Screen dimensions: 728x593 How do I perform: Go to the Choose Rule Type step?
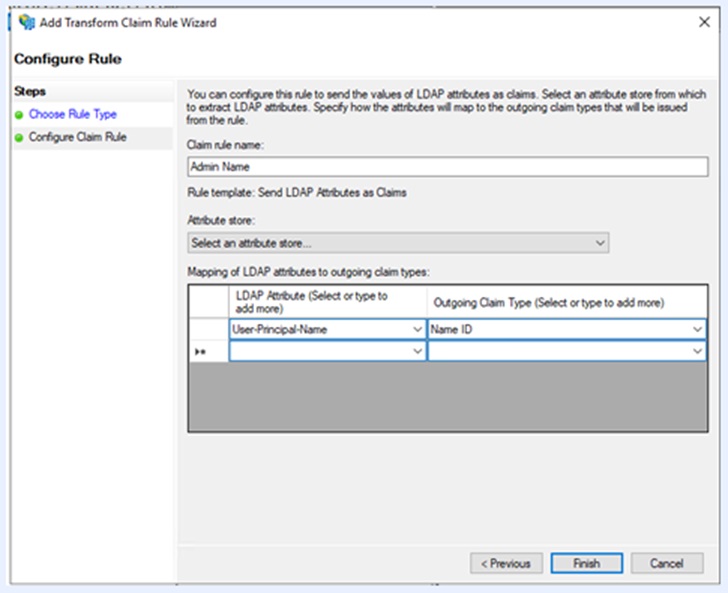click(72, 115)
